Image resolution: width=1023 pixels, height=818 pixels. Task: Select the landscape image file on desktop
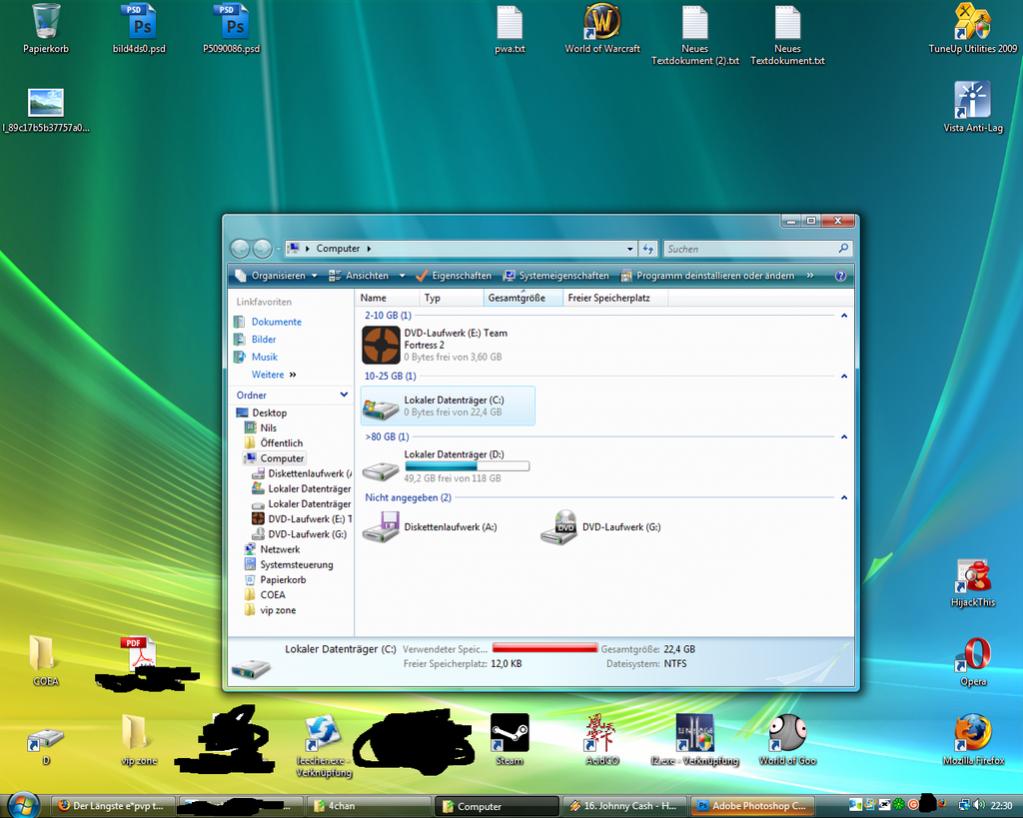(x=46, y=110)
